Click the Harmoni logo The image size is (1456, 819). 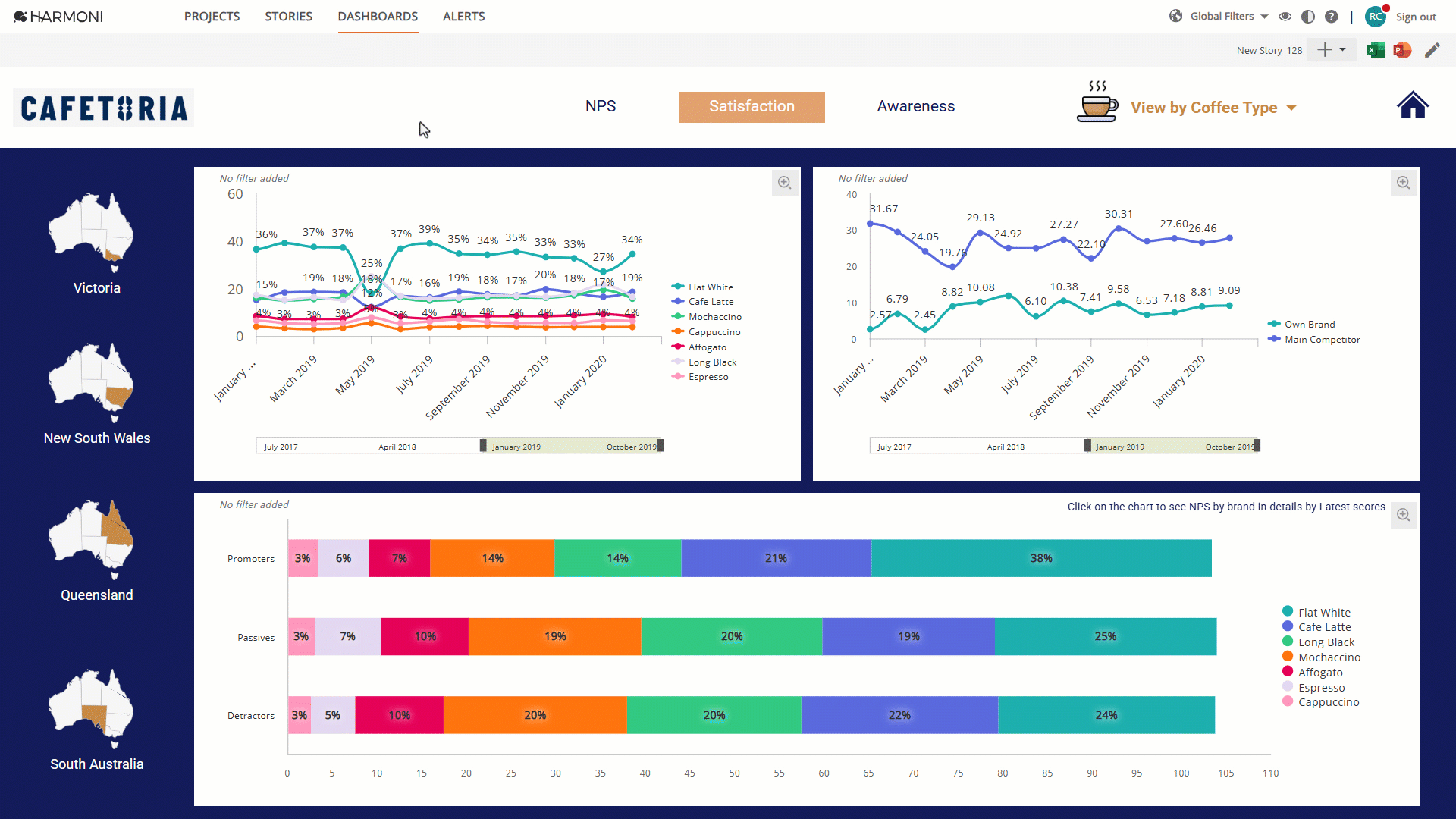click(58, 17)
